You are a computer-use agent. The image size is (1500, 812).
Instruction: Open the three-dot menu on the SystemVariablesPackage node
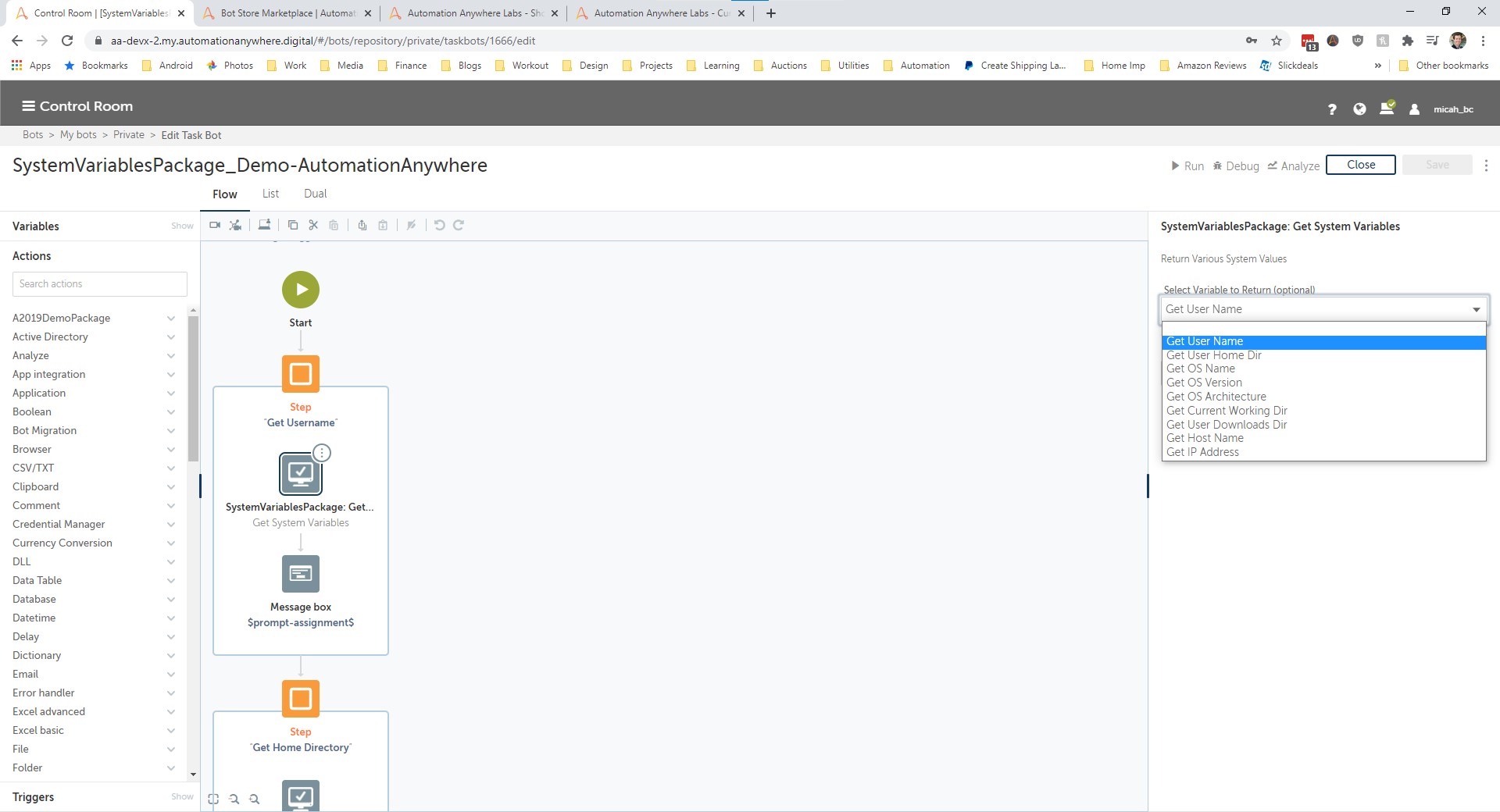[322, 453]
